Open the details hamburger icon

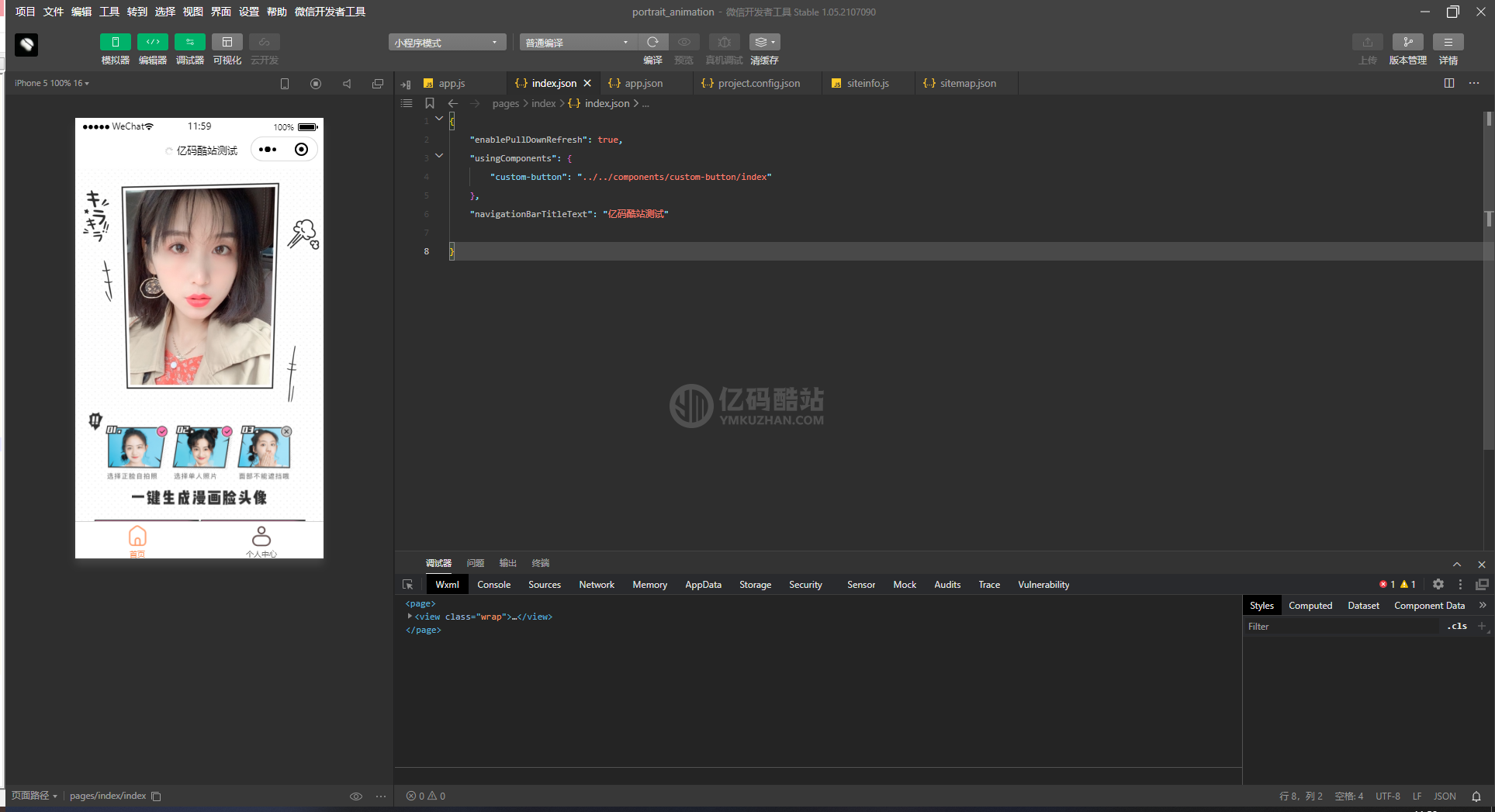(1448, 42)
